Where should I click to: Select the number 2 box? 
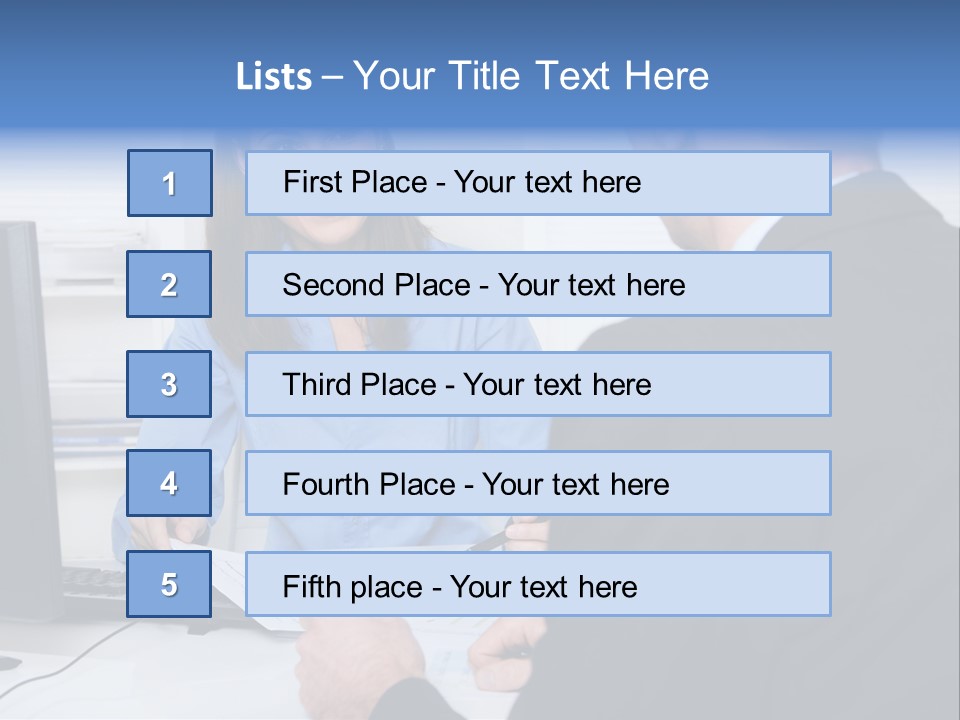[169, 284]
